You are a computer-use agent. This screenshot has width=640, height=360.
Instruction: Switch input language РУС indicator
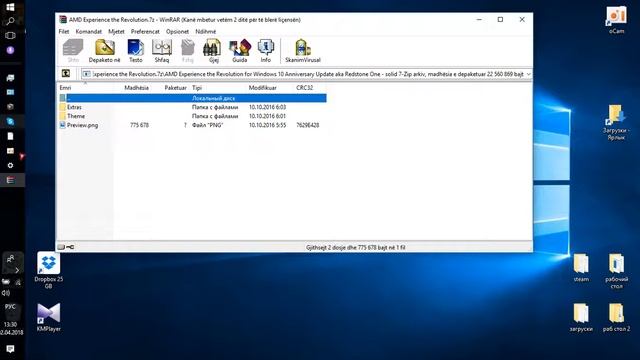pos(10,307)
